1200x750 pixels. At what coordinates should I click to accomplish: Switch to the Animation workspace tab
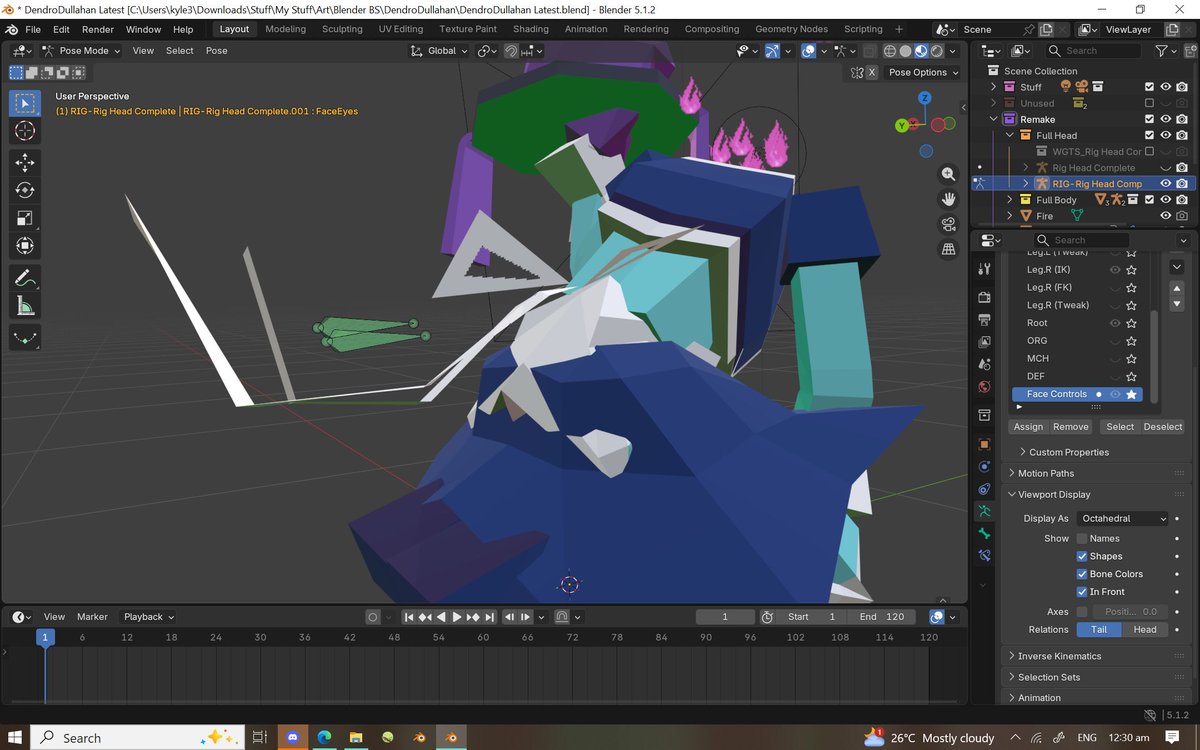pyautogui.click(x=586, y=29)
